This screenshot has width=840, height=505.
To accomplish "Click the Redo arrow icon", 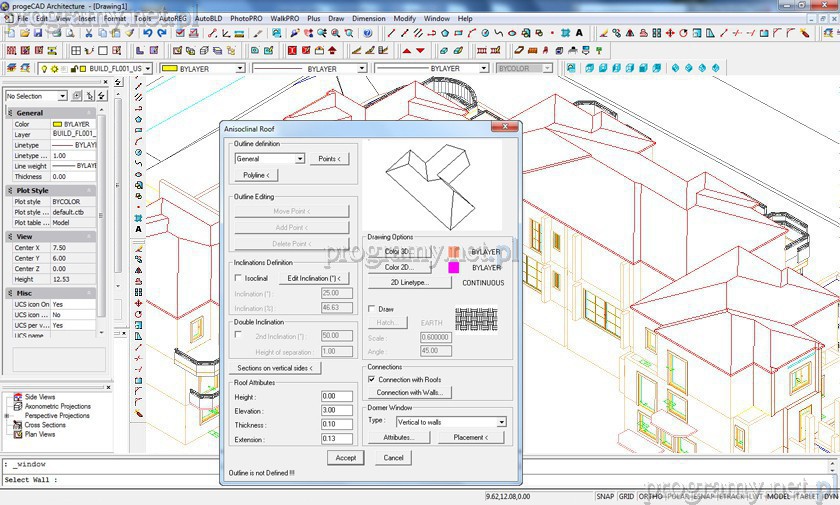I will (x=163, y=33).
